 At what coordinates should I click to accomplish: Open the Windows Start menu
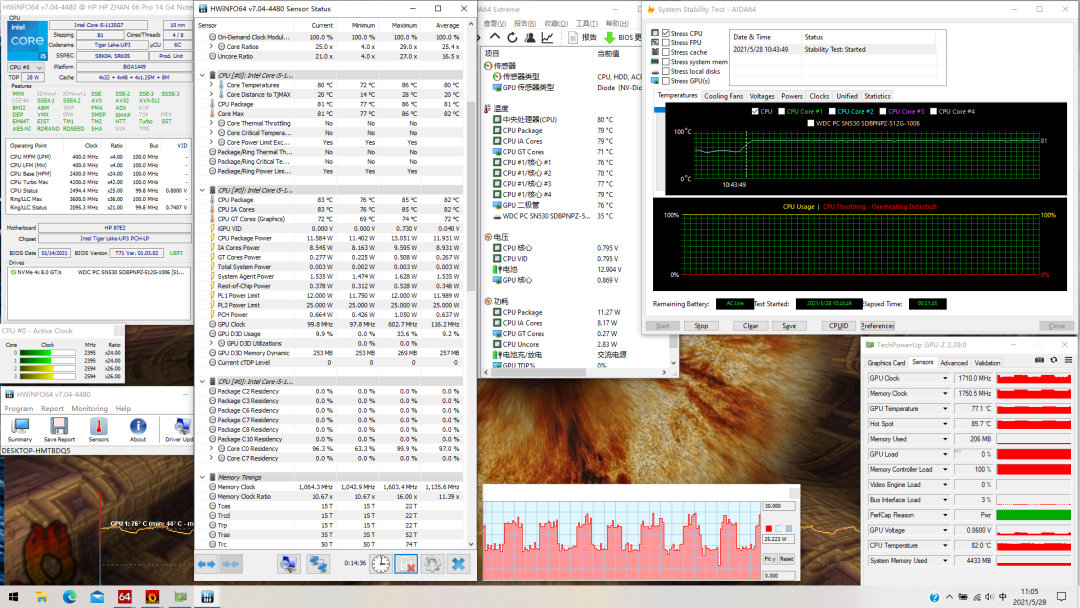pyautogui.click(x=13, y=597)
